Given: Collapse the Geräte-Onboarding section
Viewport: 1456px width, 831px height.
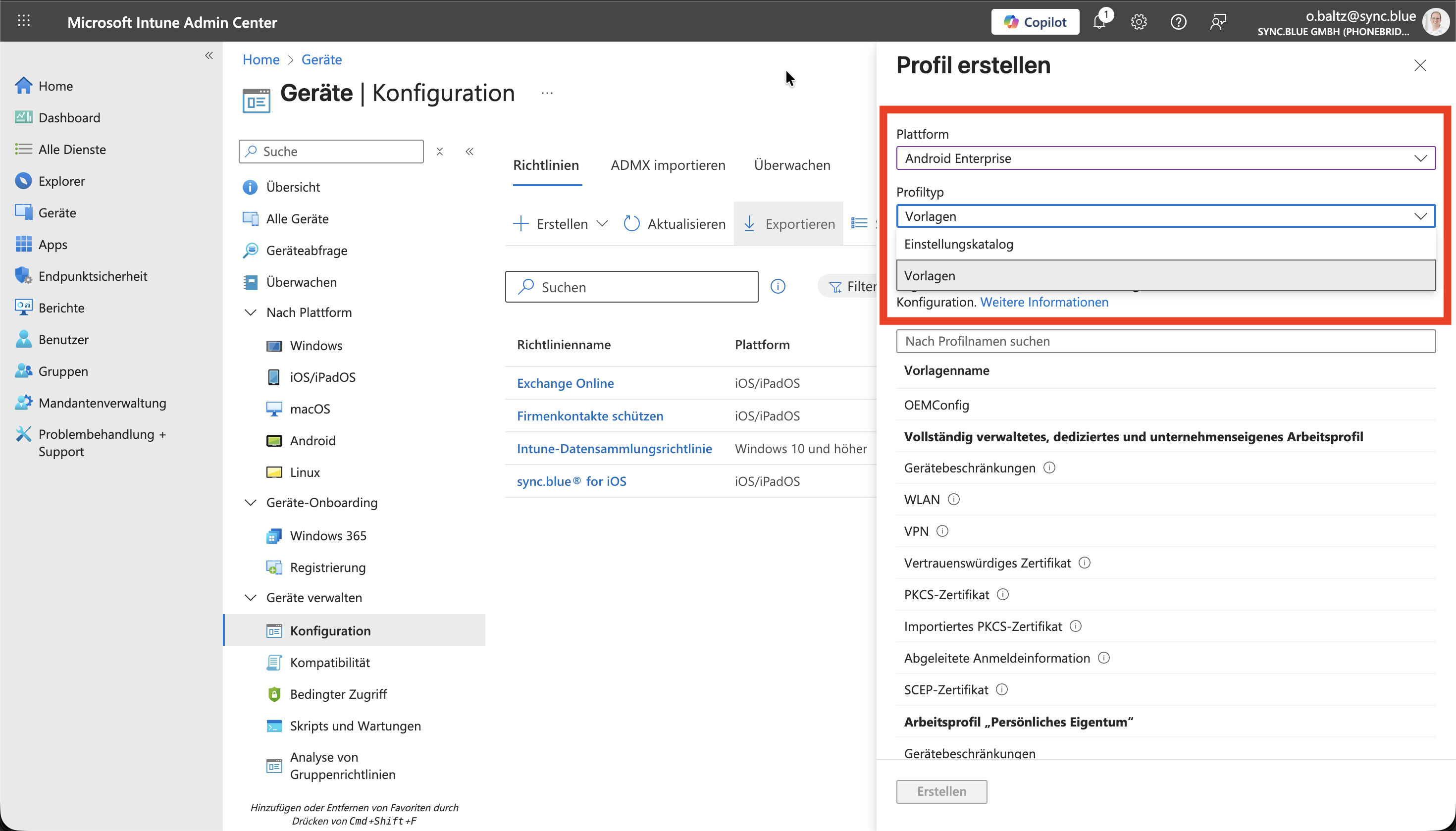Looking at the screenshot, I should (251, 502).
